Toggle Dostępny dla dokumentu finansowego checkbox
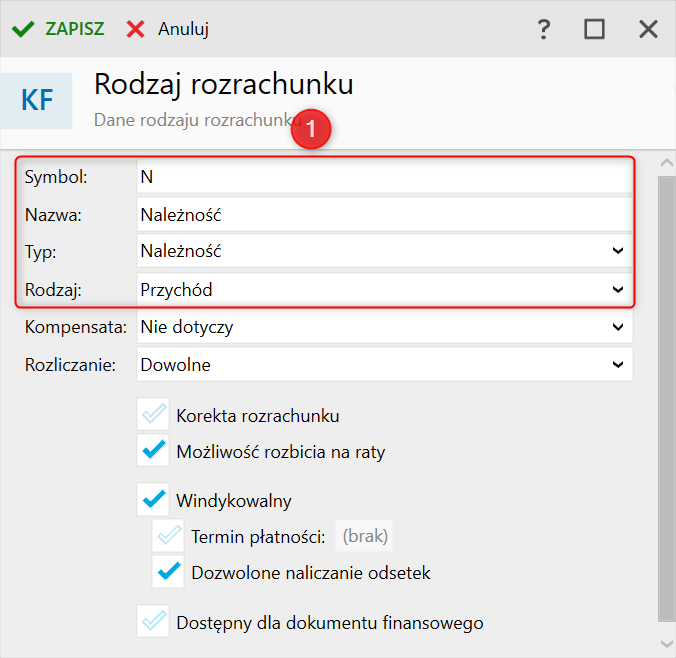The image size is (676, 658). point(154,622)
